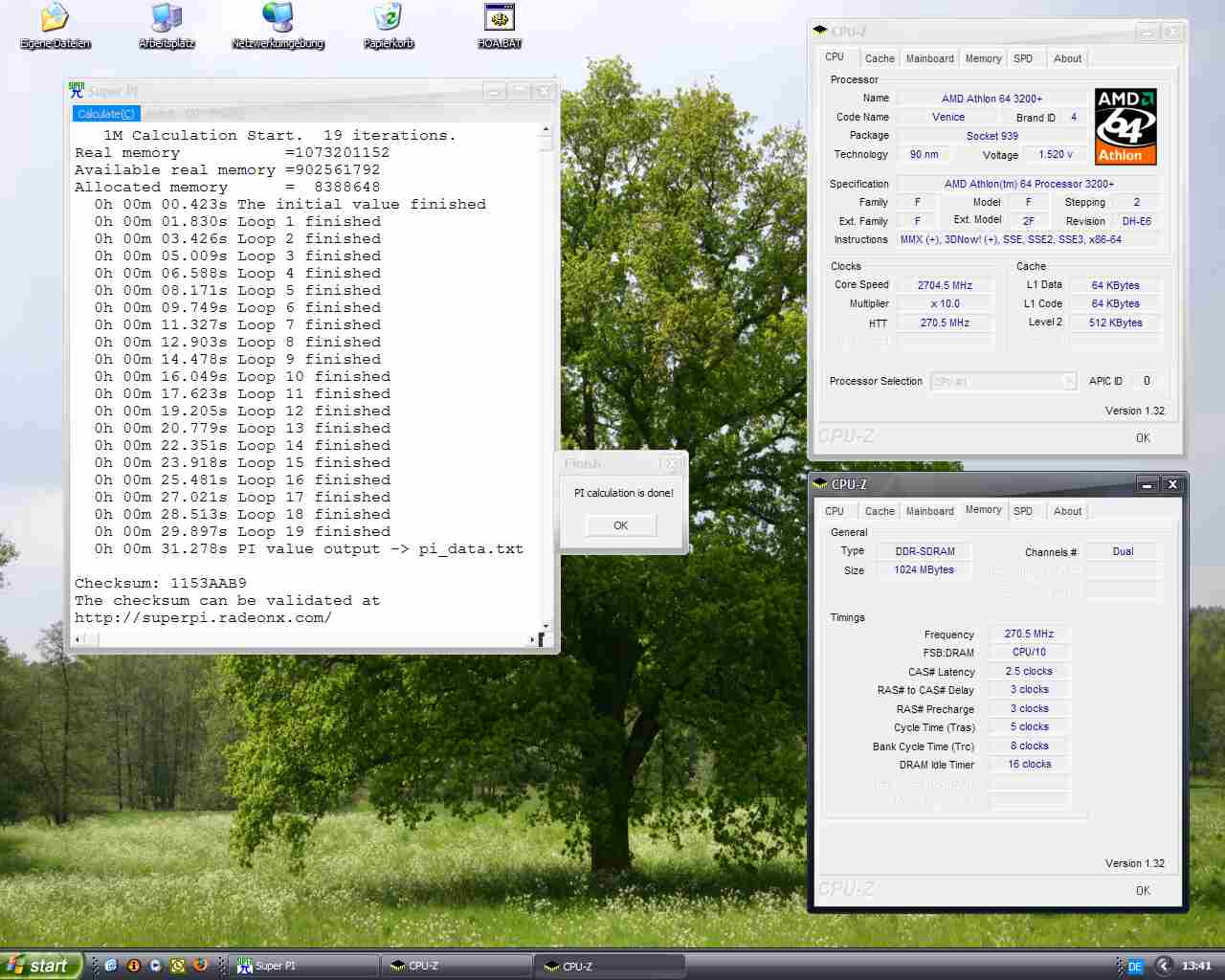
Task: Select About tab in bottom CPU-Z
Action: click(1067, 511)
